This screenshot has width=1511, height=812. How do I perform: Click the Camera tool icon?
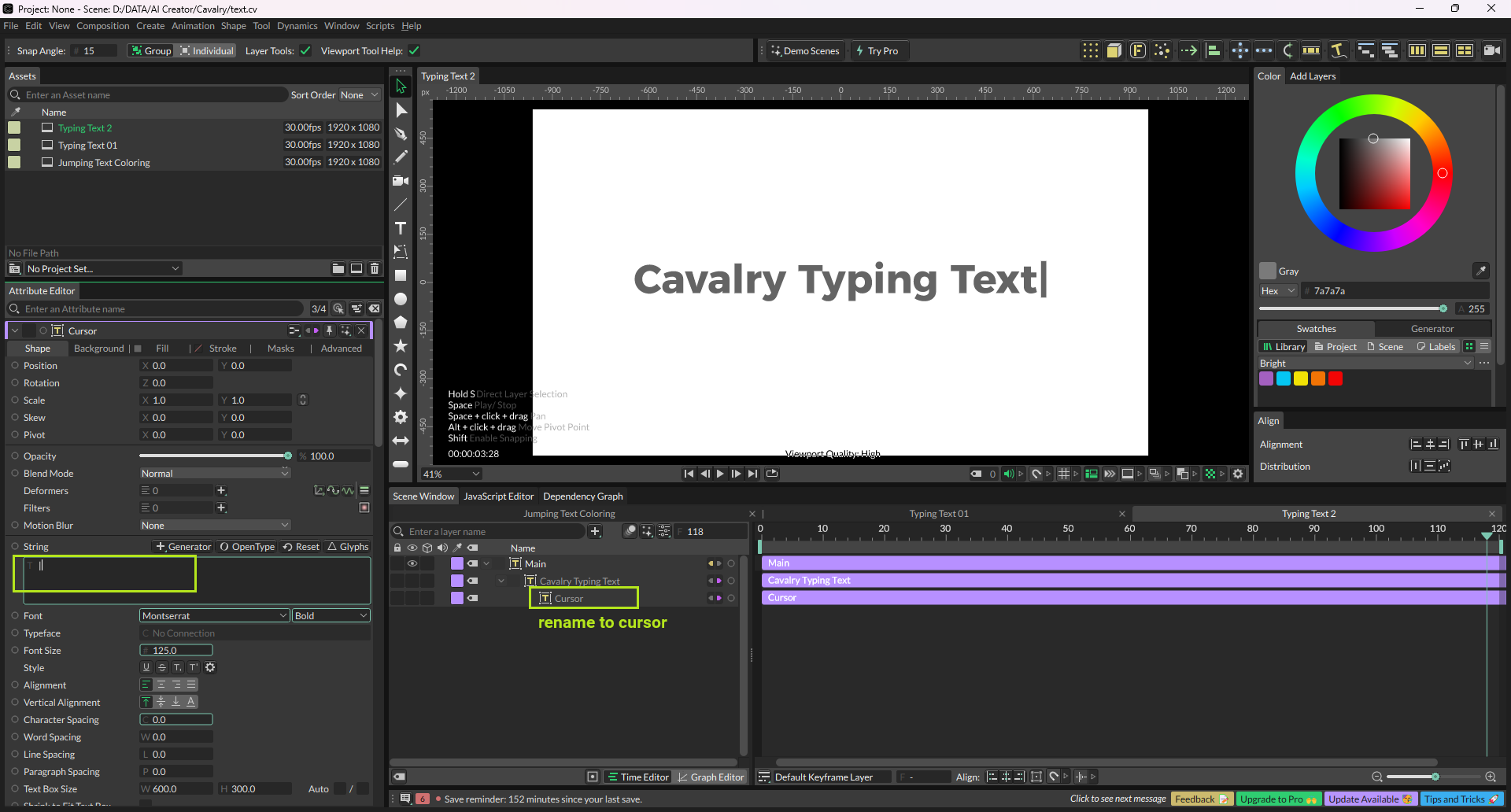[401, 181]
